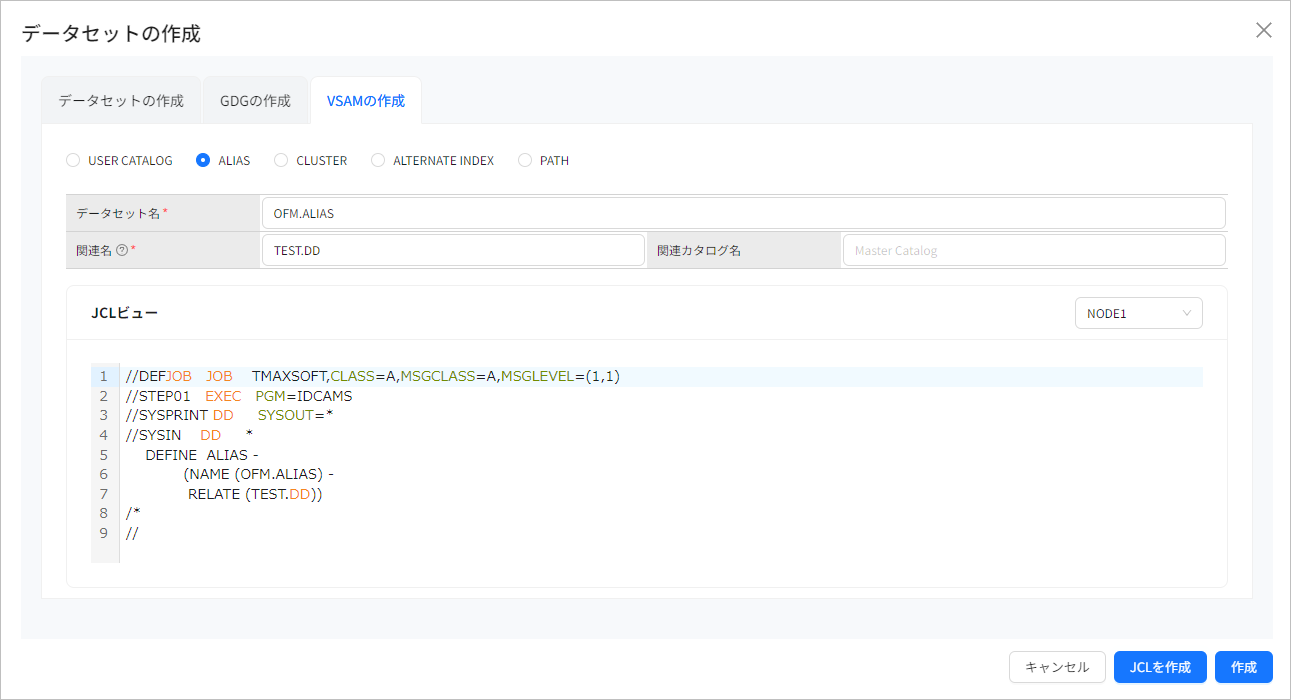Click line number 1 in the JCL view

[104, 376]
